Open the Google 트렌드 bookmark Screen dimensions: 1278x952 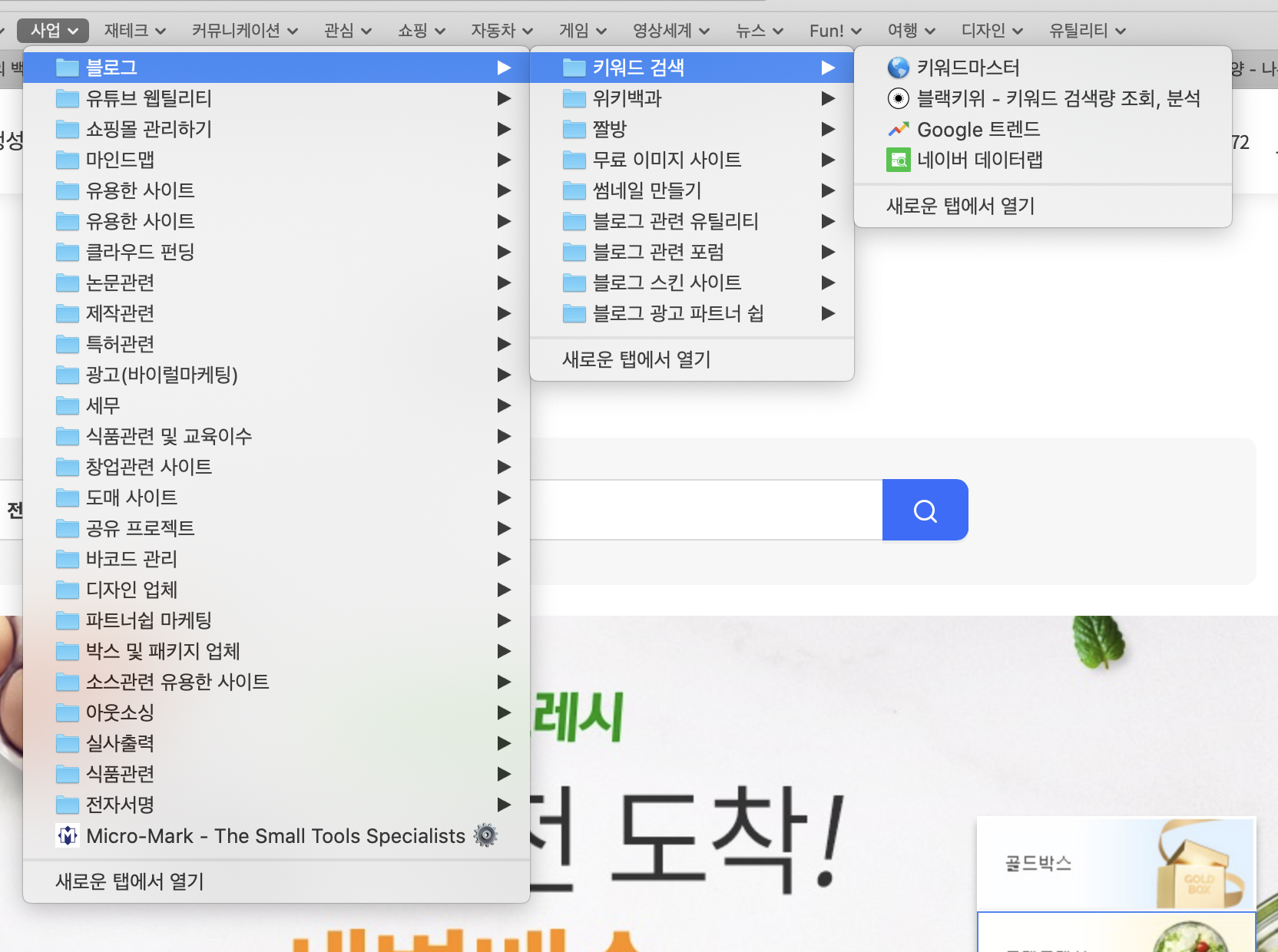click(1043, 129)
